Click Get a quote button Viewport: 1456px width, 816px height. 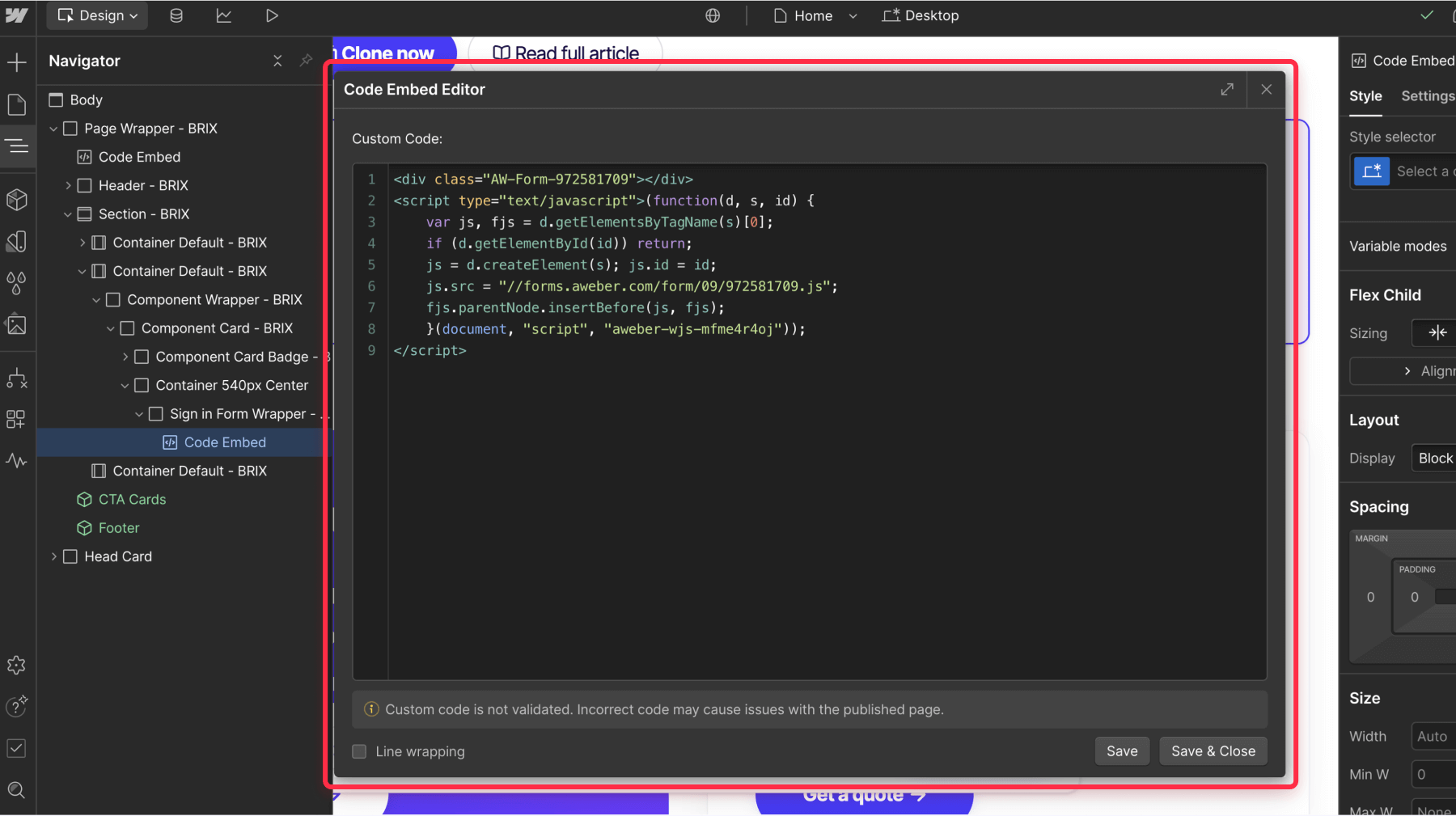[864, 798]
